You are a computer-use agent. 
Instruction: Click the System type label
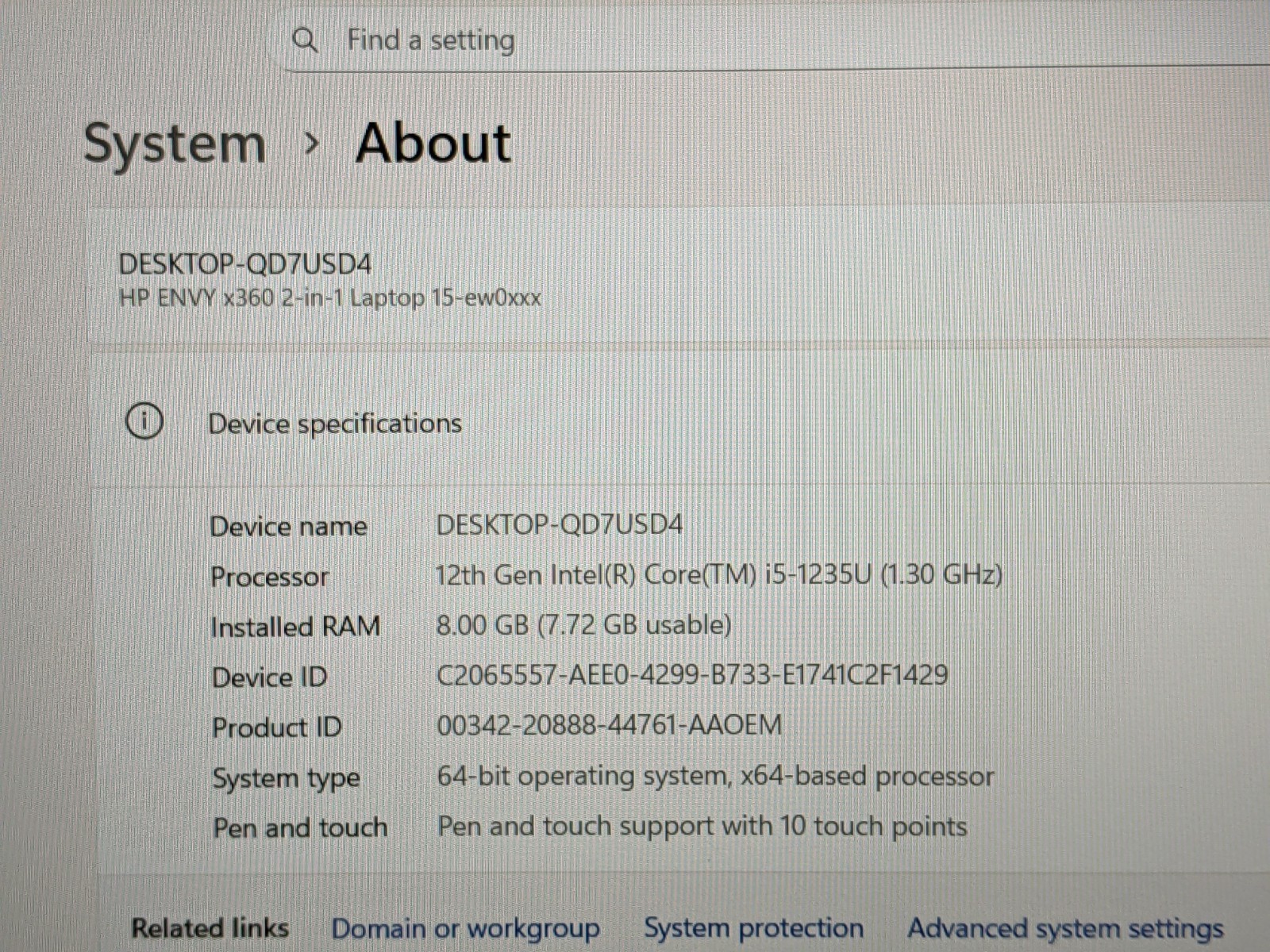click(x=287, y=779)
